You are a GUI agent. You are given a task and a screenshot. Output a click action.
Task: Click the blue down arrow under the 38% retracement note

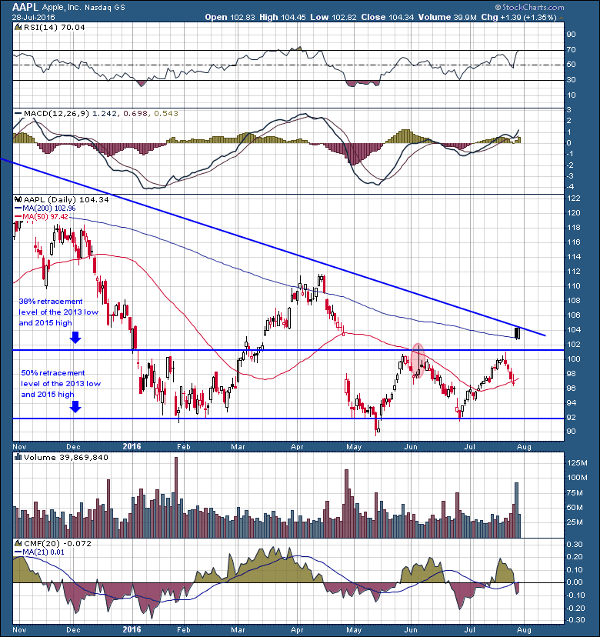coord(75,338)
